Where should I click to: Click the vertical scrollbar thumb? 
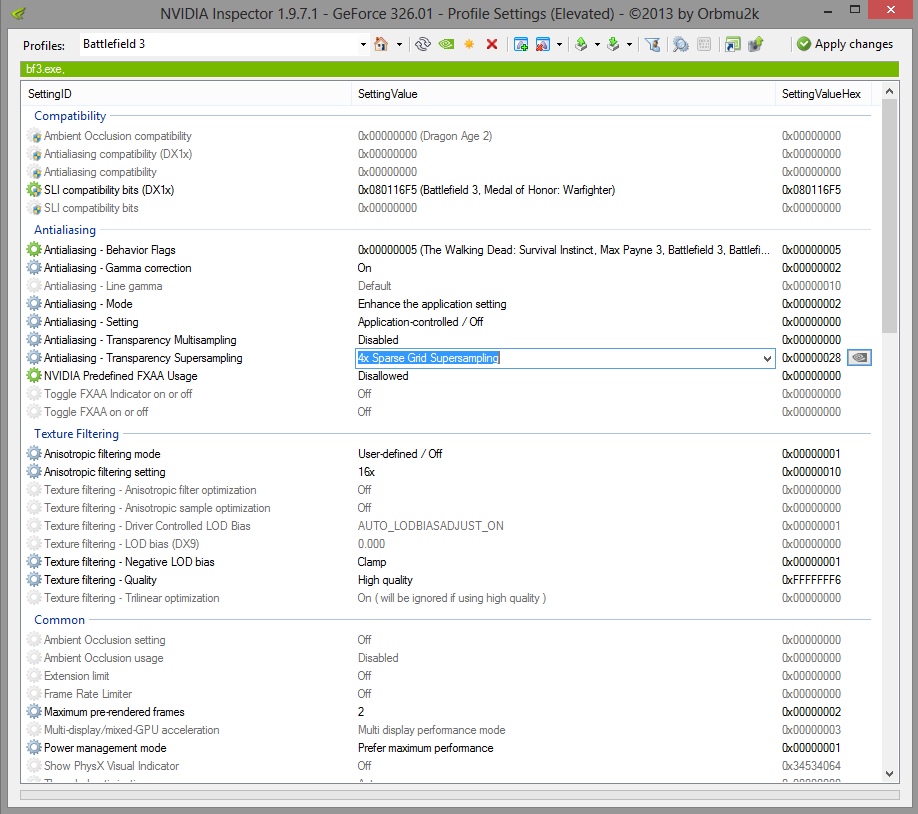[x=889, y=216]
